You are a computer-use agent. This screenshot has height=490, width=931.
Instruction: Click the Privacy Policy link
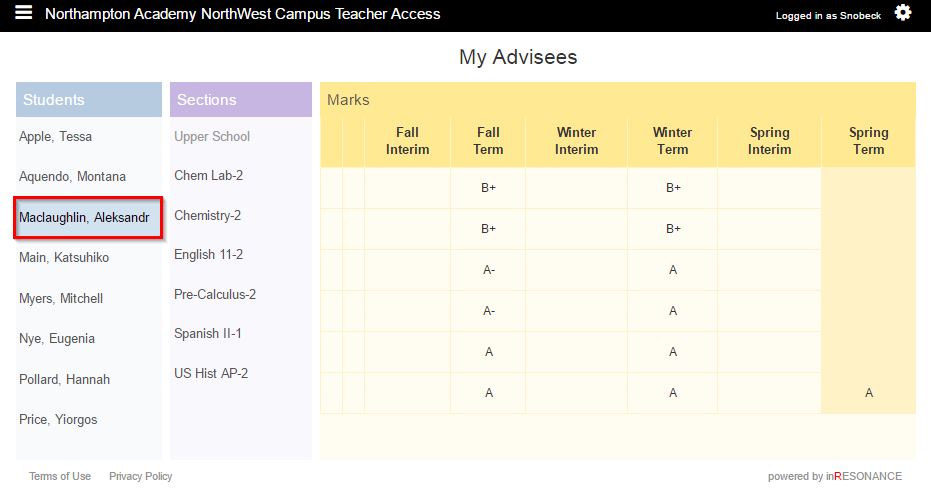coord(141,476)
